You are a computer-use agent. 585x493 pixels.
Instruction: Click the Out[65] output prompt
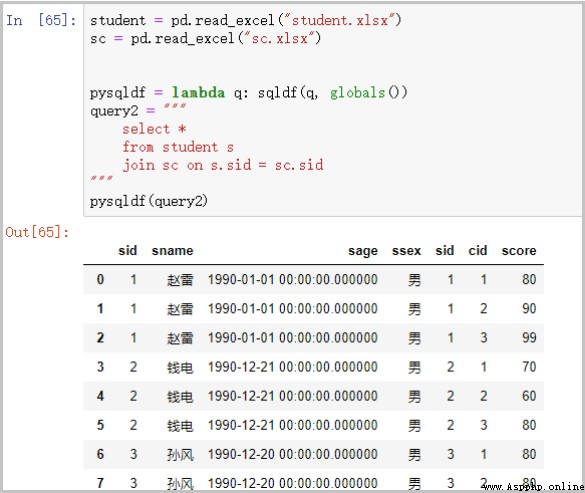coord(37,232)
